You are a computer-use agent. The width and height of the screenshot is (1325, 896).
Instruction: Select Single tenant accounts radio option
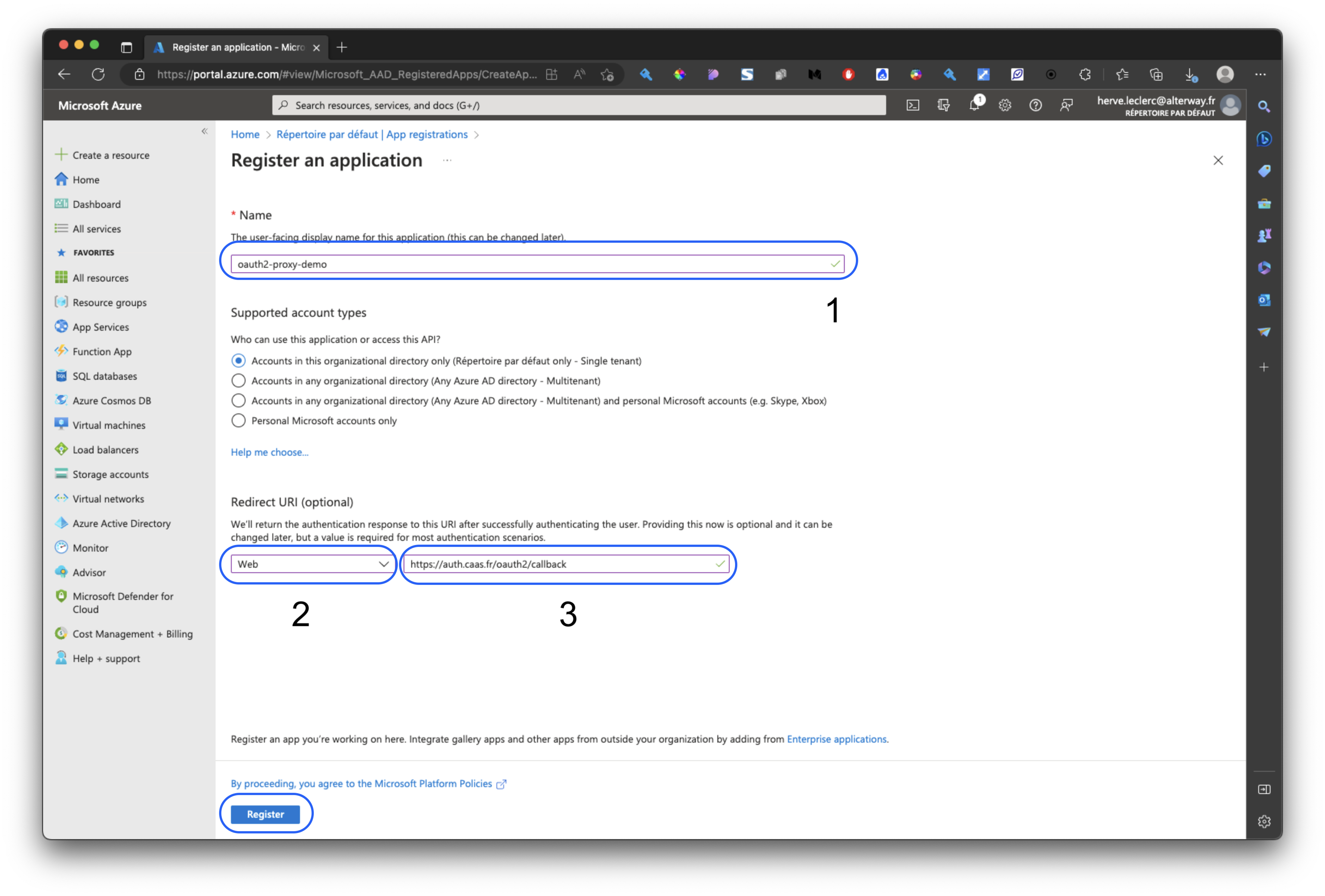coord(238,361)
